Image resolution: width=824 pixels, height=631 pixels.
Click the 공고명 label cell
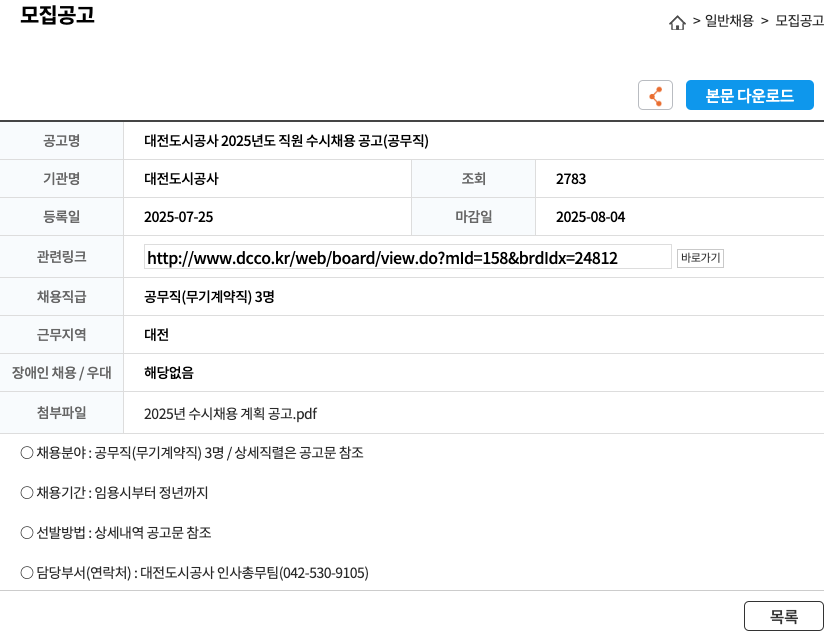[61, 141]
